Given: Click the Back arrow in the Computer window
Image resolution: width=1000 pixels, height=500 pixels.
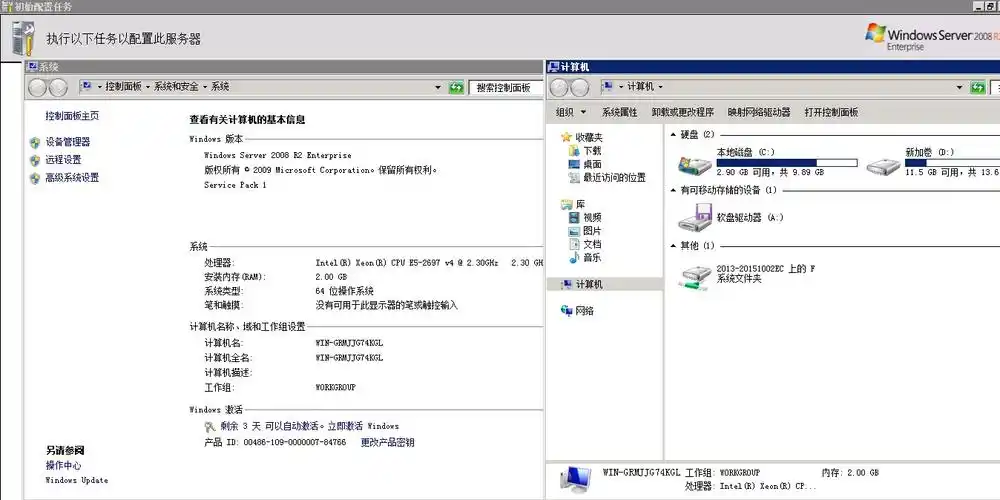Looking at the screenshot, I should [559, 88].
